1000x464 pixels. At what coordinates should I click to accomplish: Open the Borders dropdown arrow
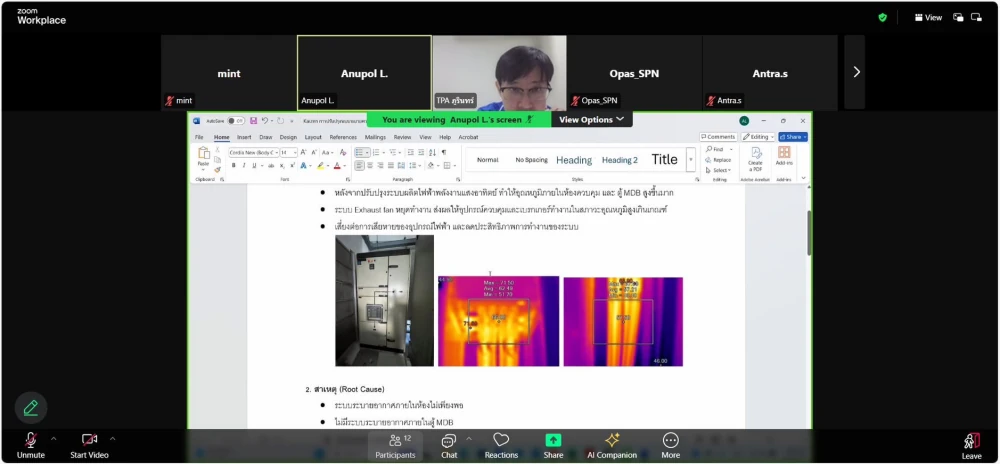tap(455, 165)
